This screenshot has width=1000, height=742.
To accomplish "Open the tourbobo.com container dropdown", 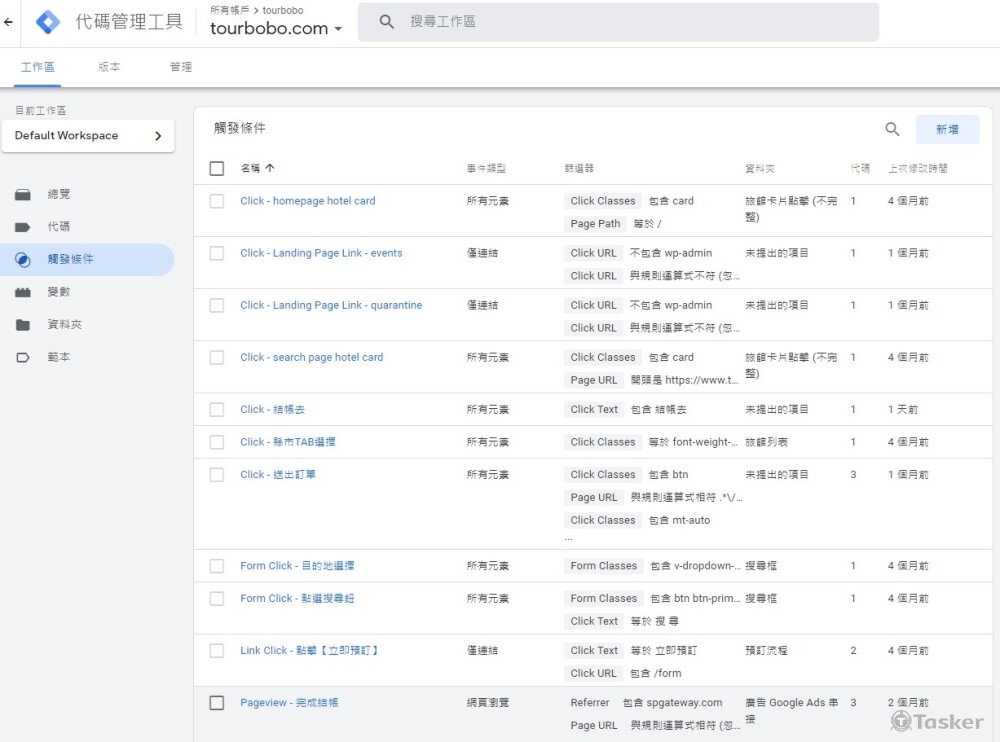I will 276,29.
